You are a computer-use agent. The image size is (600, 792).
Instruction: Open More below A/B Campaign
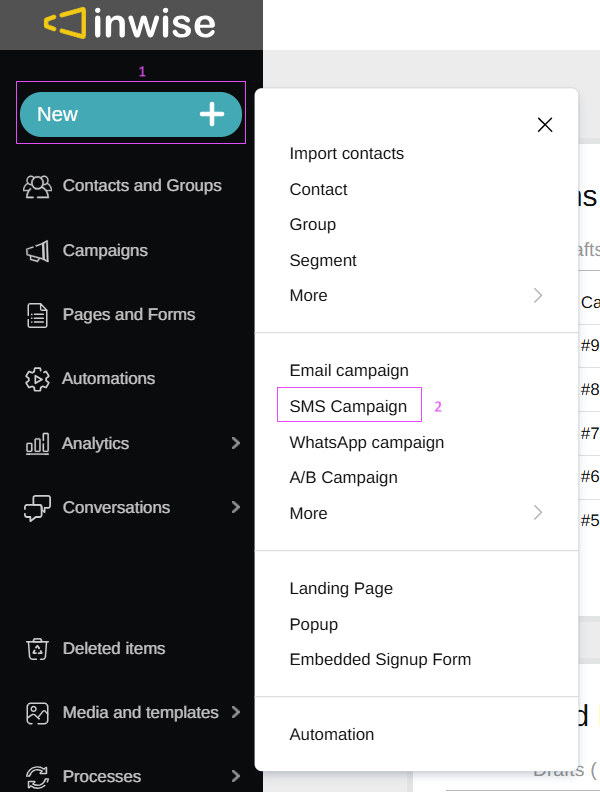[309, 513]
